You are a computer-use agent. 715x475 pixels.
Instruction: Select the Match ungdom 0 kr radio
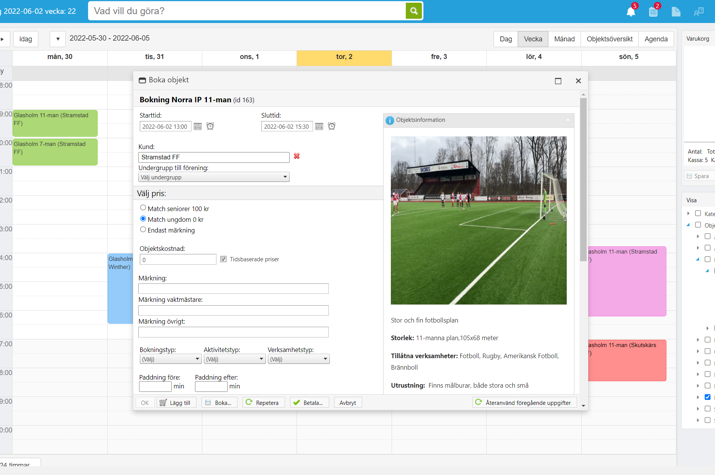(x=143, y=219)
